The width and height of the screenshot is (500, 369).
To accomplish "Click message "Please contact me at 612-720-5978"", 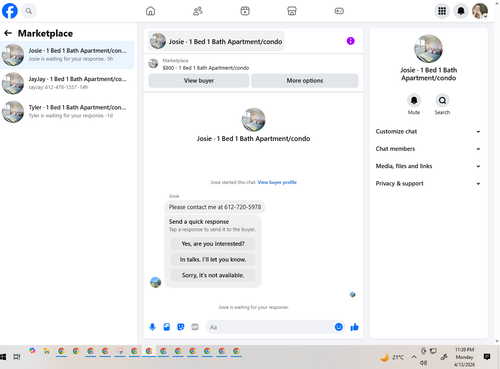I will [215, 207].
